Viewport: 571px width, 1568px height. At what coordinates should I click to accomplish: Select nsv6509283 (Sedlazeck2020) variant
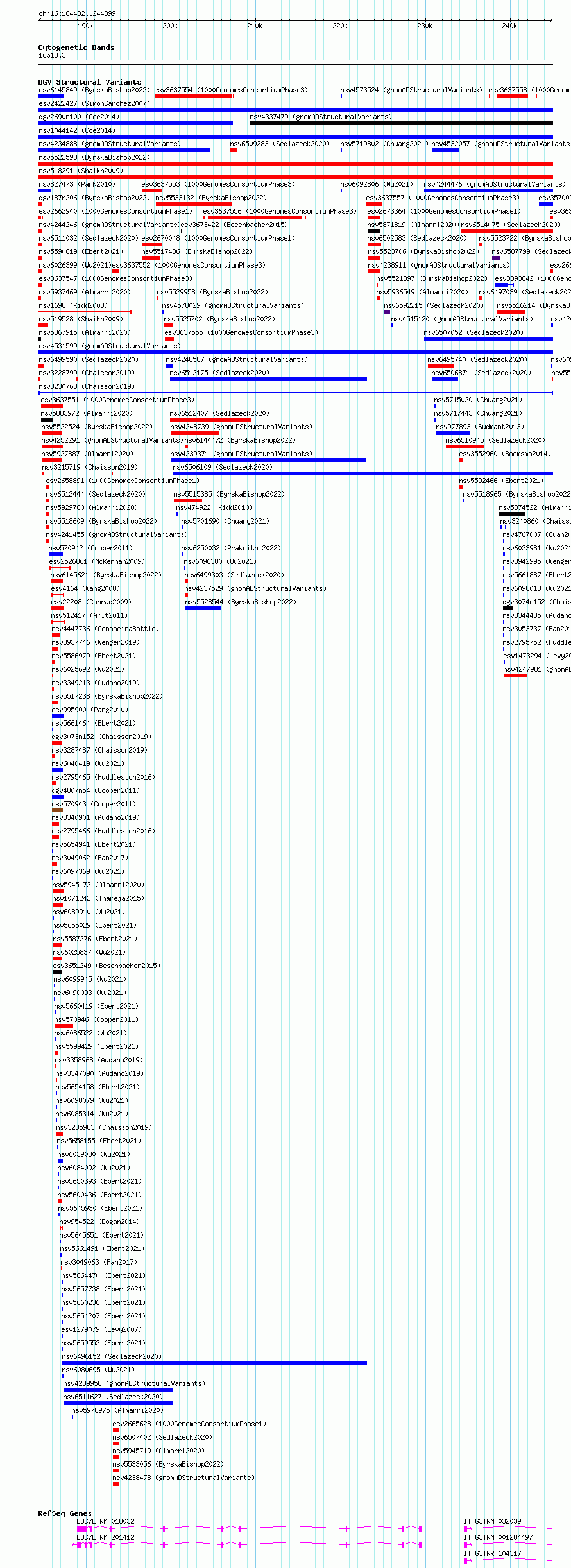click(x=280, y=144)
